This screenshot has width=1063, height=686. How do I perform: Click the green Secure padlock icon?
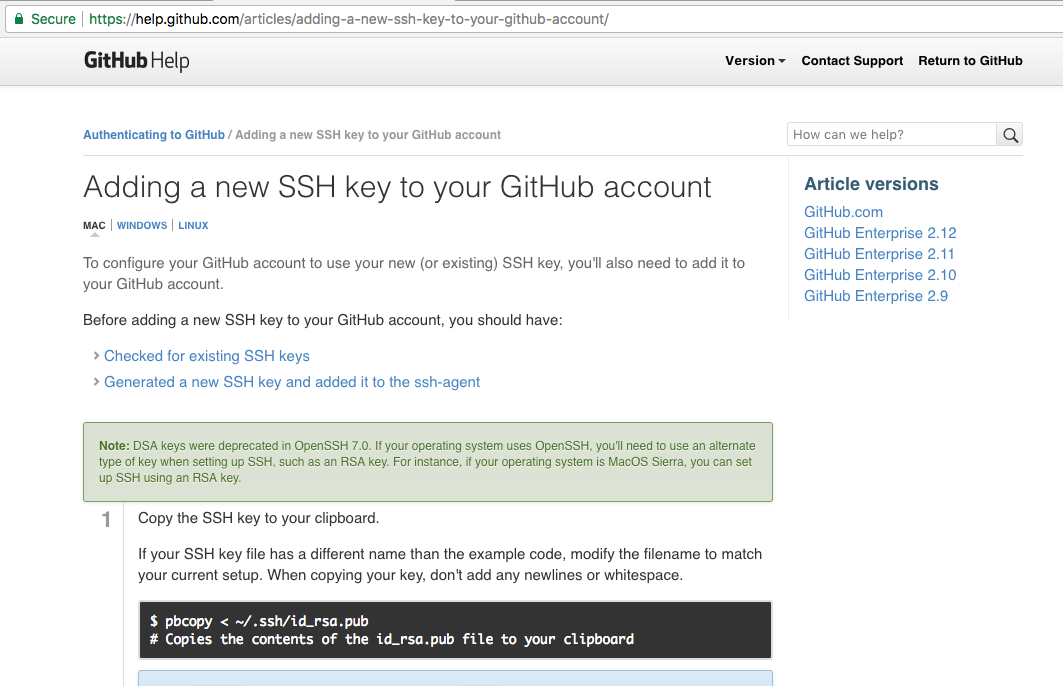pyautogui.click(x=18, y=19)
